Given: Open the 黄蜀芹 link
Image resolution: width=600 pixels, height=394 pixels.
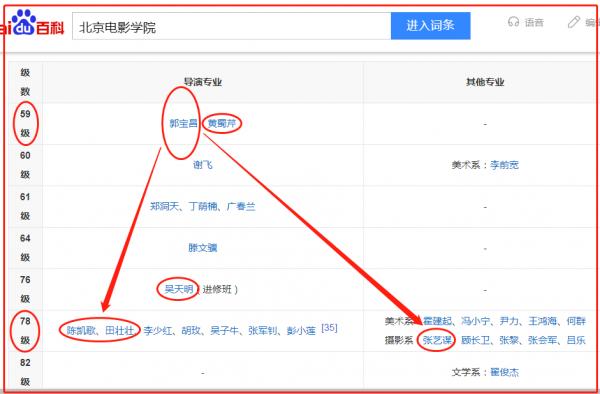Looking at the screenshot, I should click(222, 123).
